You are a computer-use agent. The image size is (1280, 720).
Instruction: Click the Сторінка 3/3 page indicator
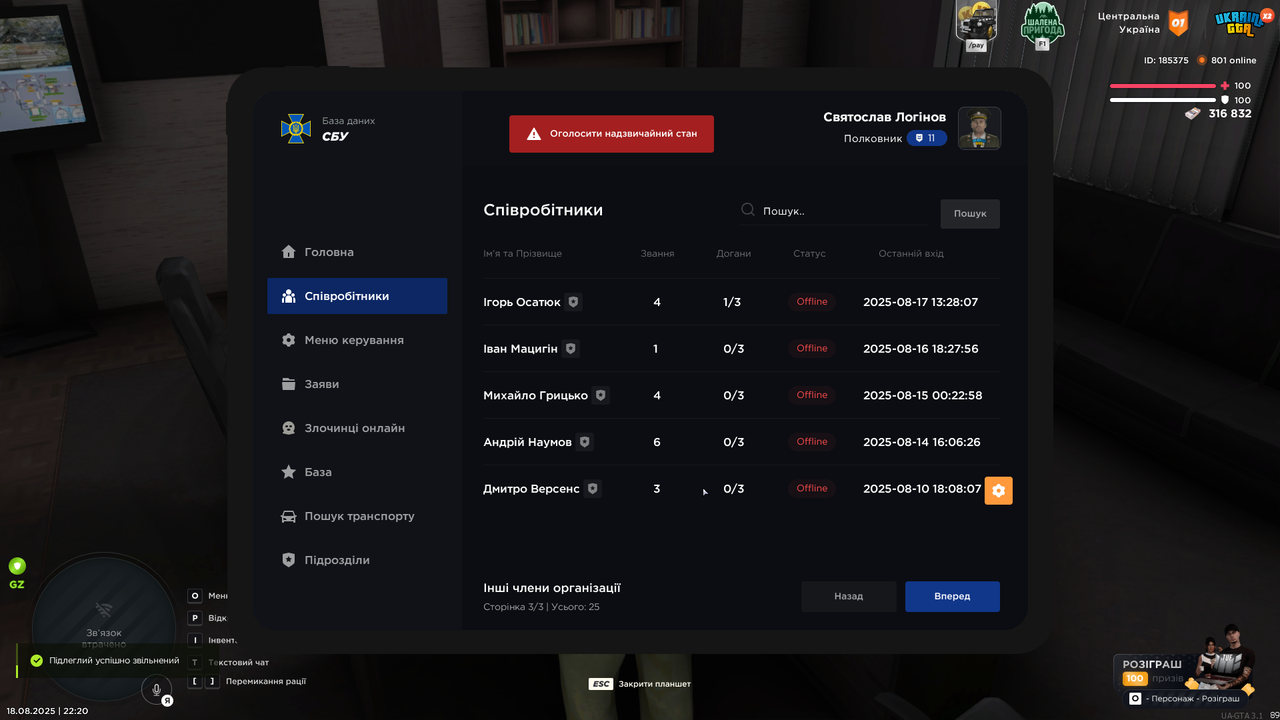513,607
